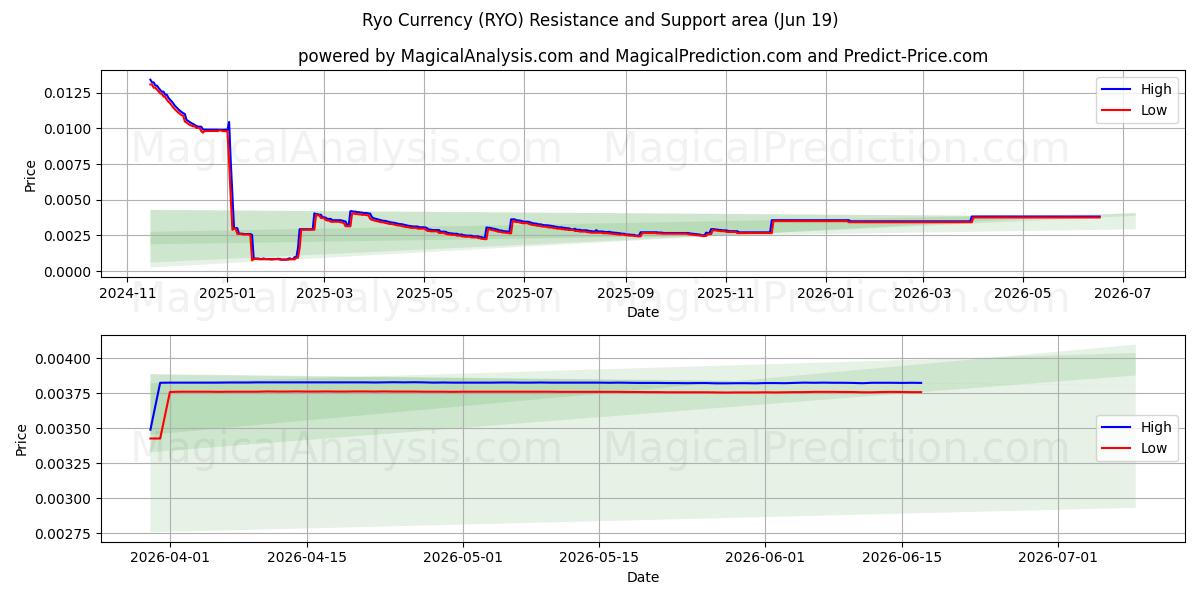Viewport: 1200px width, 600px height.
Task: Click the 'Date' x-axis title of bottom chart
Action: (x=643, y=577)
